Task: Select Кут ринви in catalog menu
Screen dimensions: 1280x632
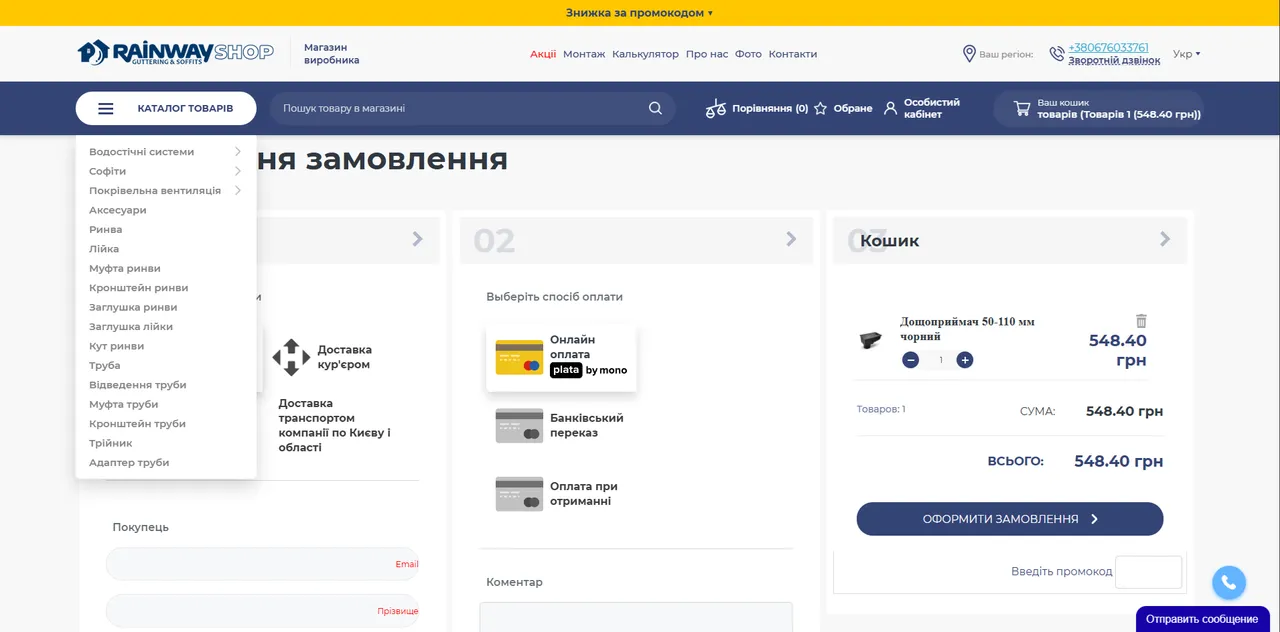Action: click(x=117, y=346)
